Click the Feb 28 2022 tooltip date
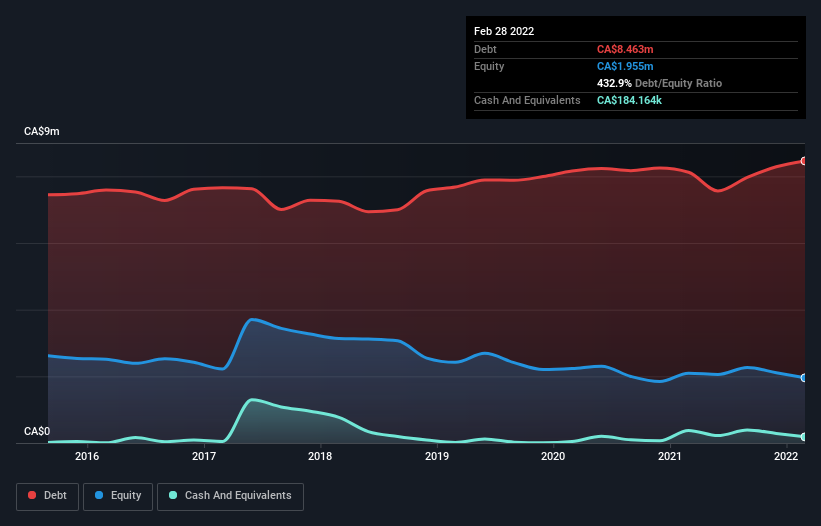821x526 pixels. pos(504,31)
